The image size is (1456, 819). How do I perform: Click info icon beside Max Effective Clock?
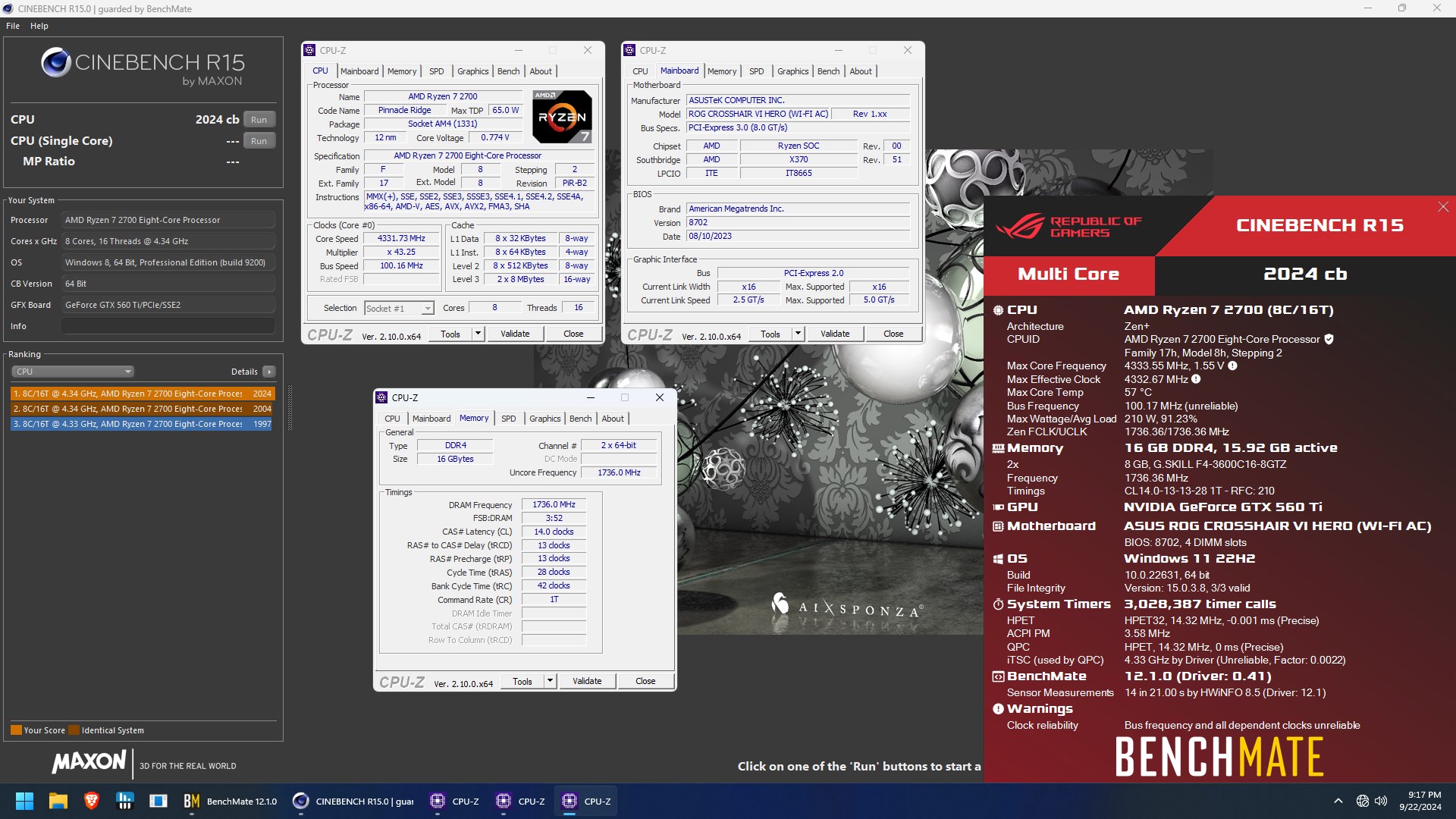tap(1196, 379)
